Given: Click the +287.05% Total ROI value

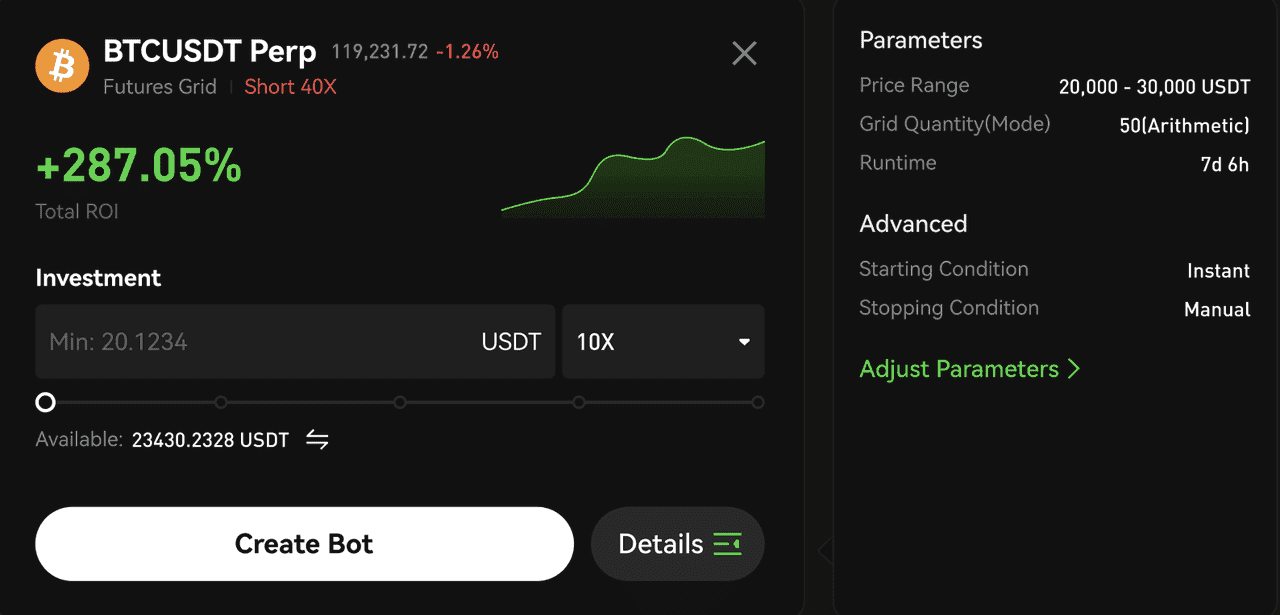Looking at the screenshot, I should (139, 167).
